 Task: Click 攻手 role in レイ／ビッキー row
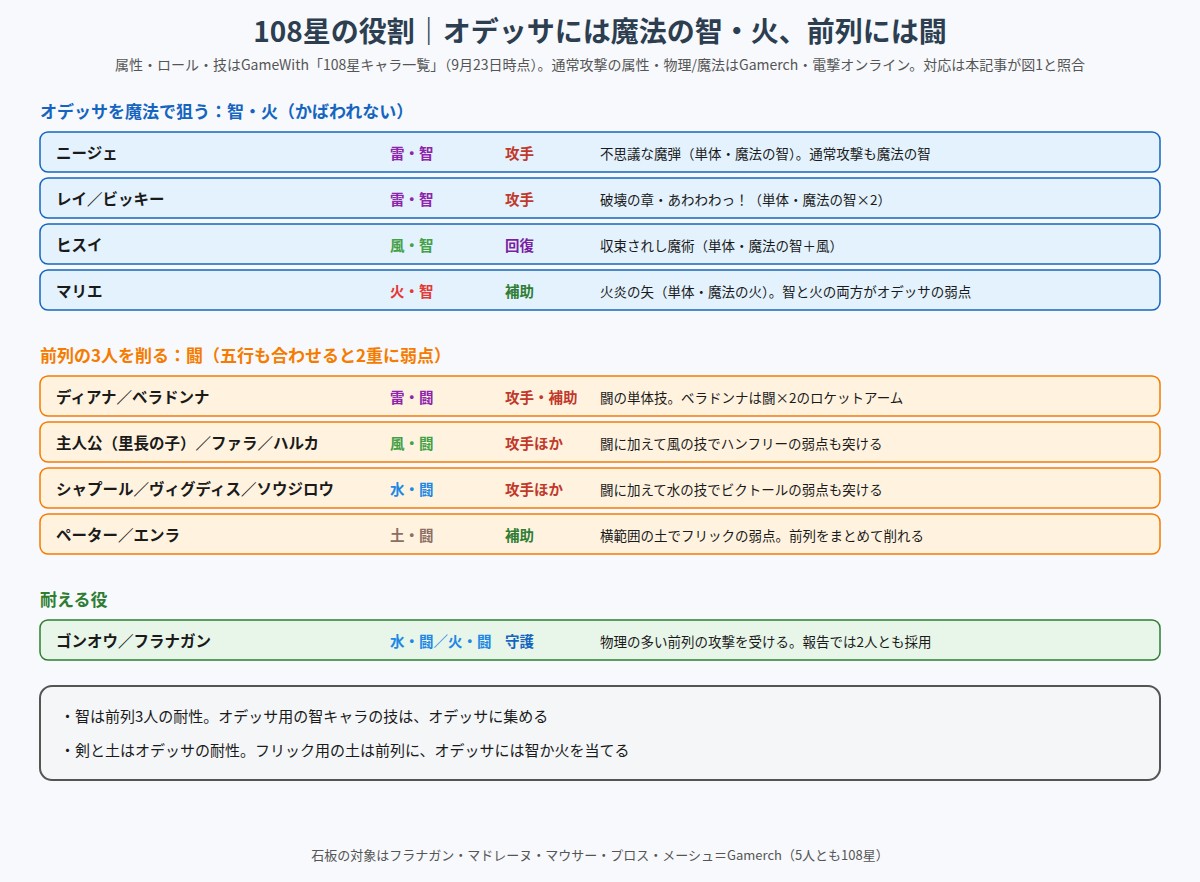519,200
